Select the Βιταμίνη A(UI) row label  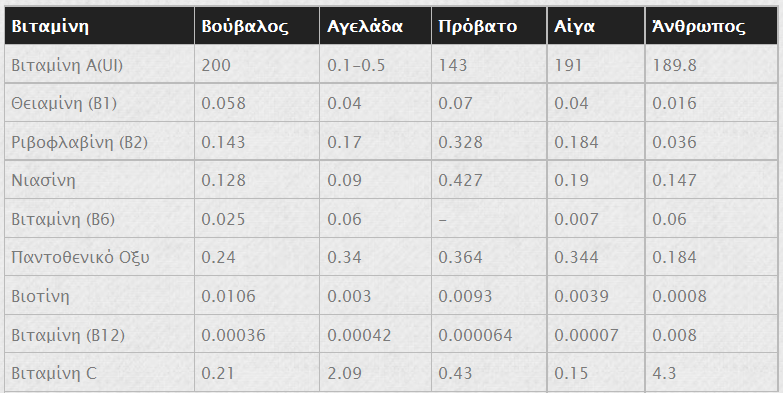pyautogui.click(x=67, y=65)
